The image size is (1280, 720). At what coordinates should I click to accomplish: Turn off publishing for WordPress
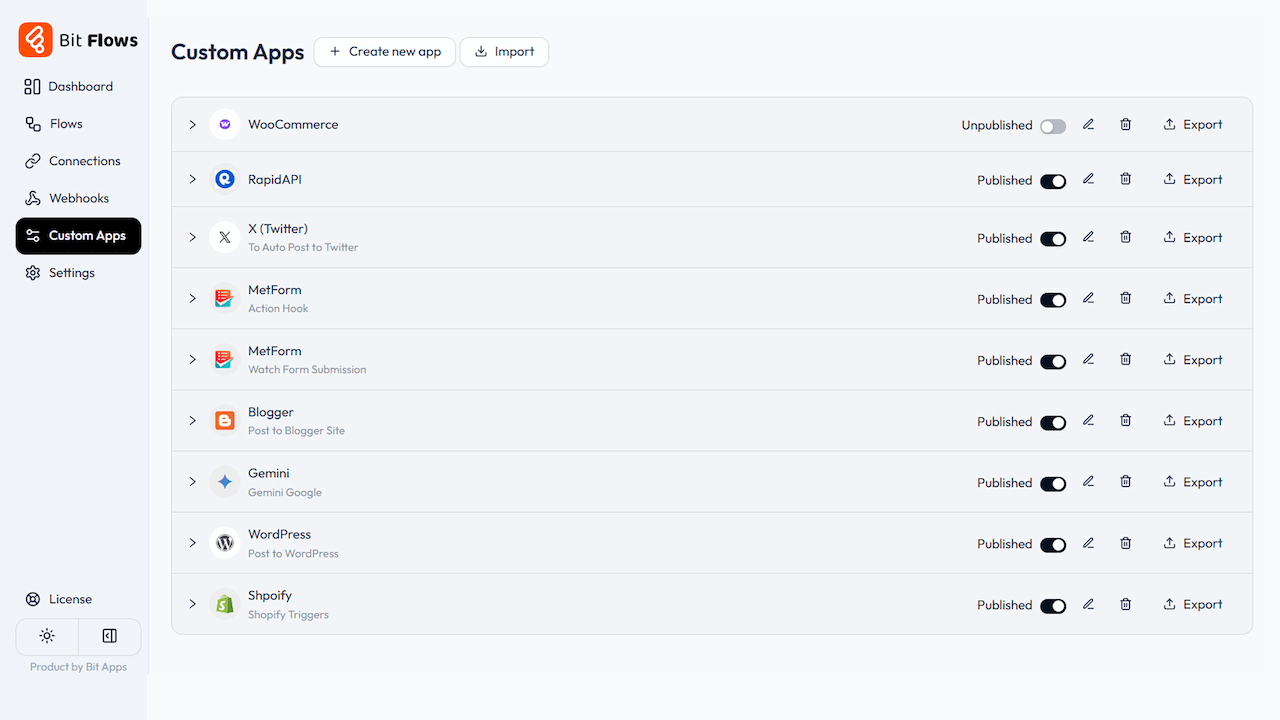click(x=1053, y=544)
